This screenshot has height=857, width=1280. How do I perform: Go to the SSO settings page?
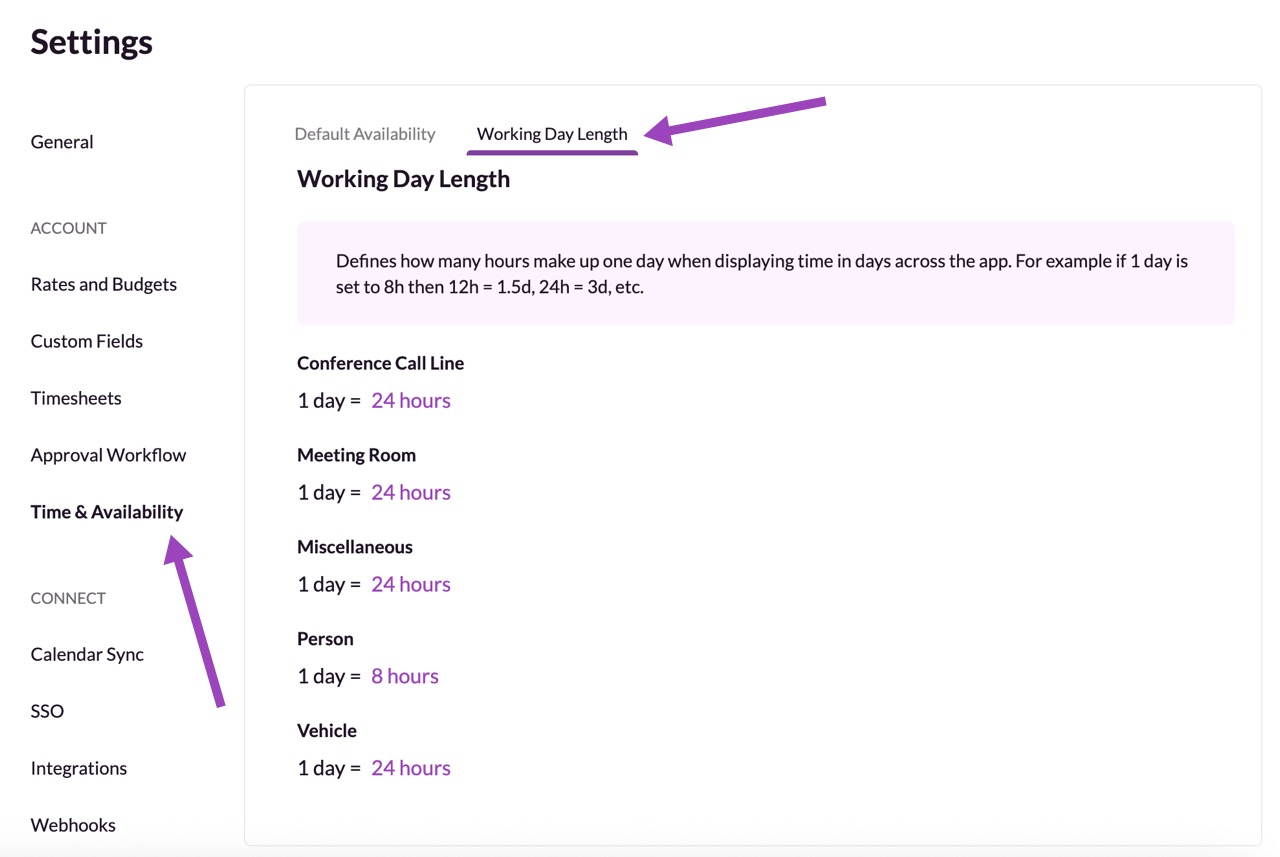[x=47, y=711]
